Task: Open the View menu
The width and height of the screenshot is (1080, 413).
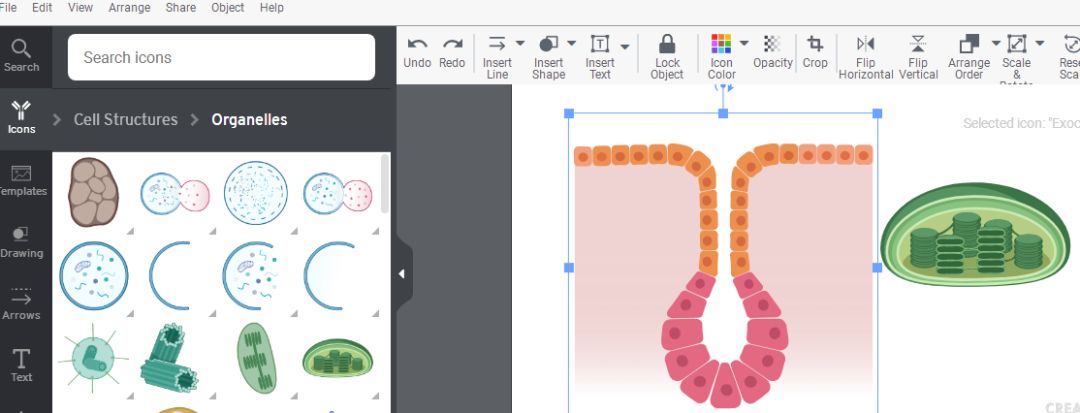Action: 81,8
